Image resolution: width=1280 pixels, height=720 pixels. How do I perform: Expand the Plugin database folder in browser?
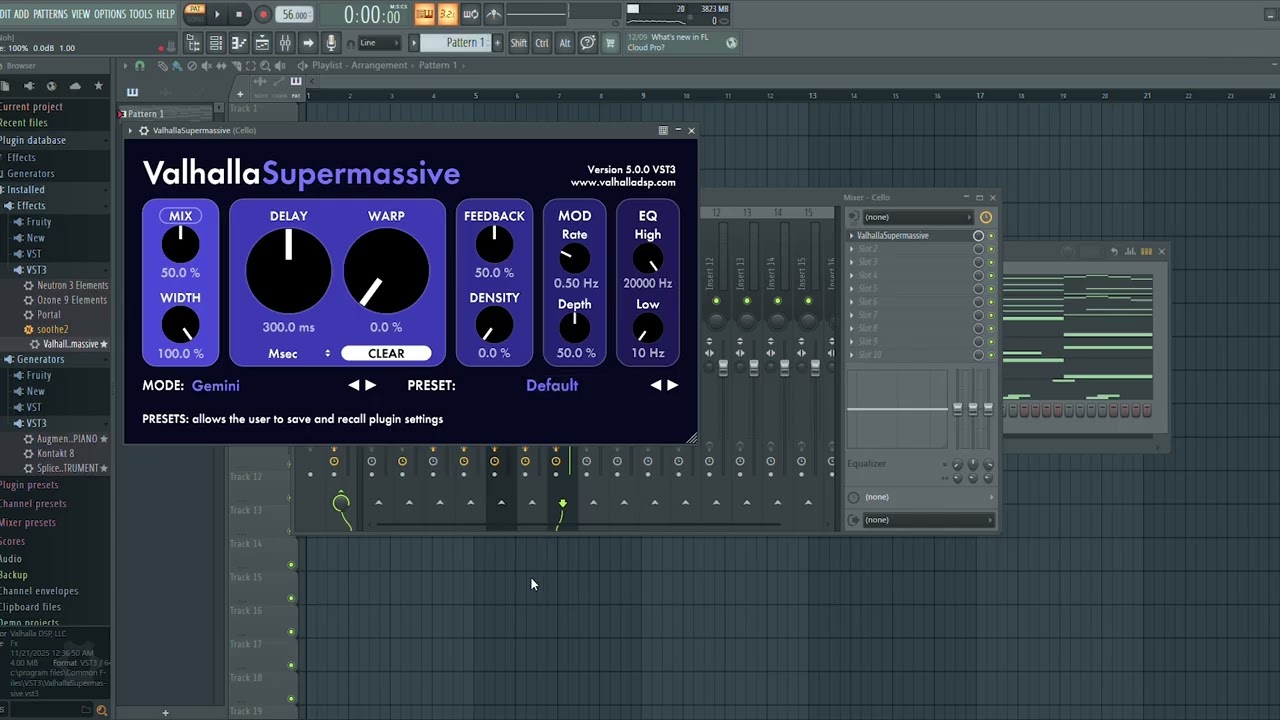[x=33, y=140]
